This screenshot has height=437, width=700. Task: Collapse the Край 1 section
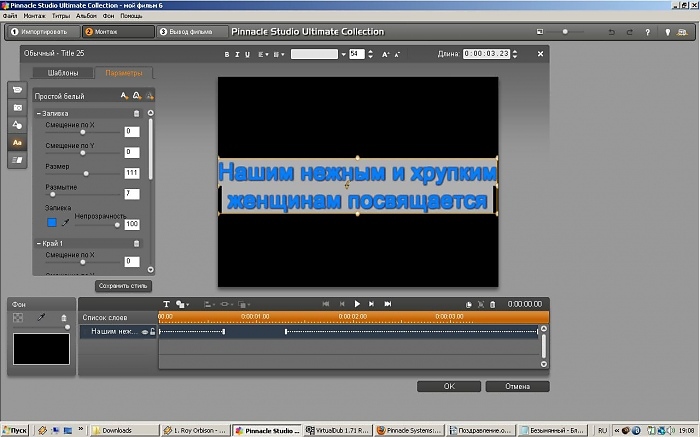tap(39, 243)
